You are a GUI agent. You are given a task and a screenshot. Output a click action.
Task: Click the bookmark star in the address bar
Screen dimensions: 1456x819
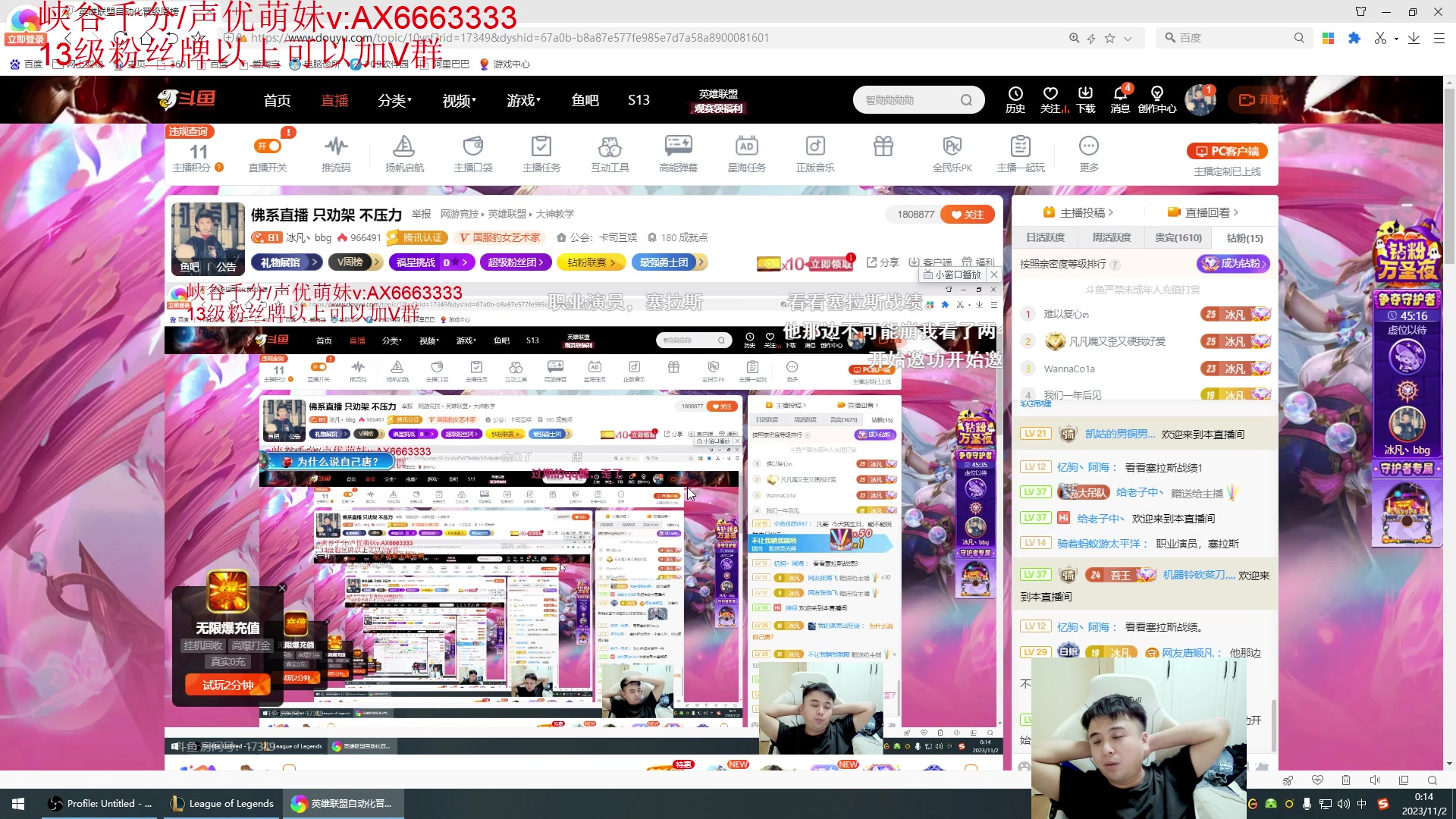point(1109,38)
